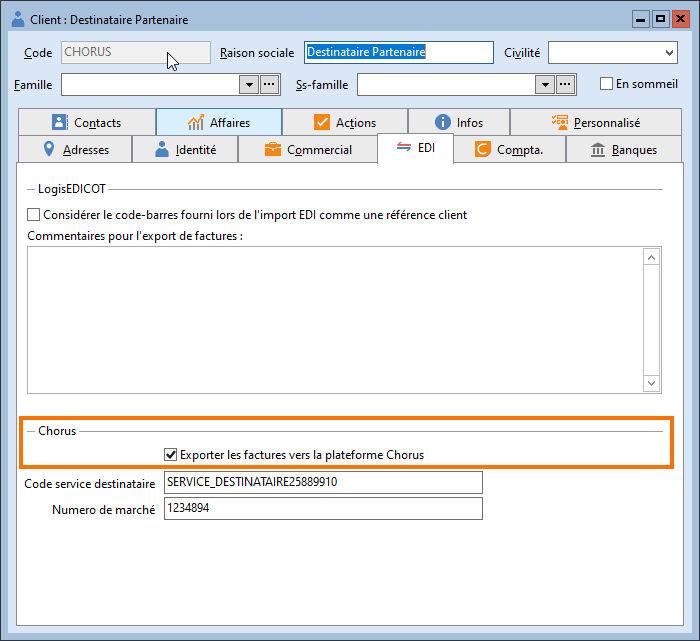Viewport: 700px width, 641px height.
Task: Open the Identité tab
Action: tap(185, 149)
